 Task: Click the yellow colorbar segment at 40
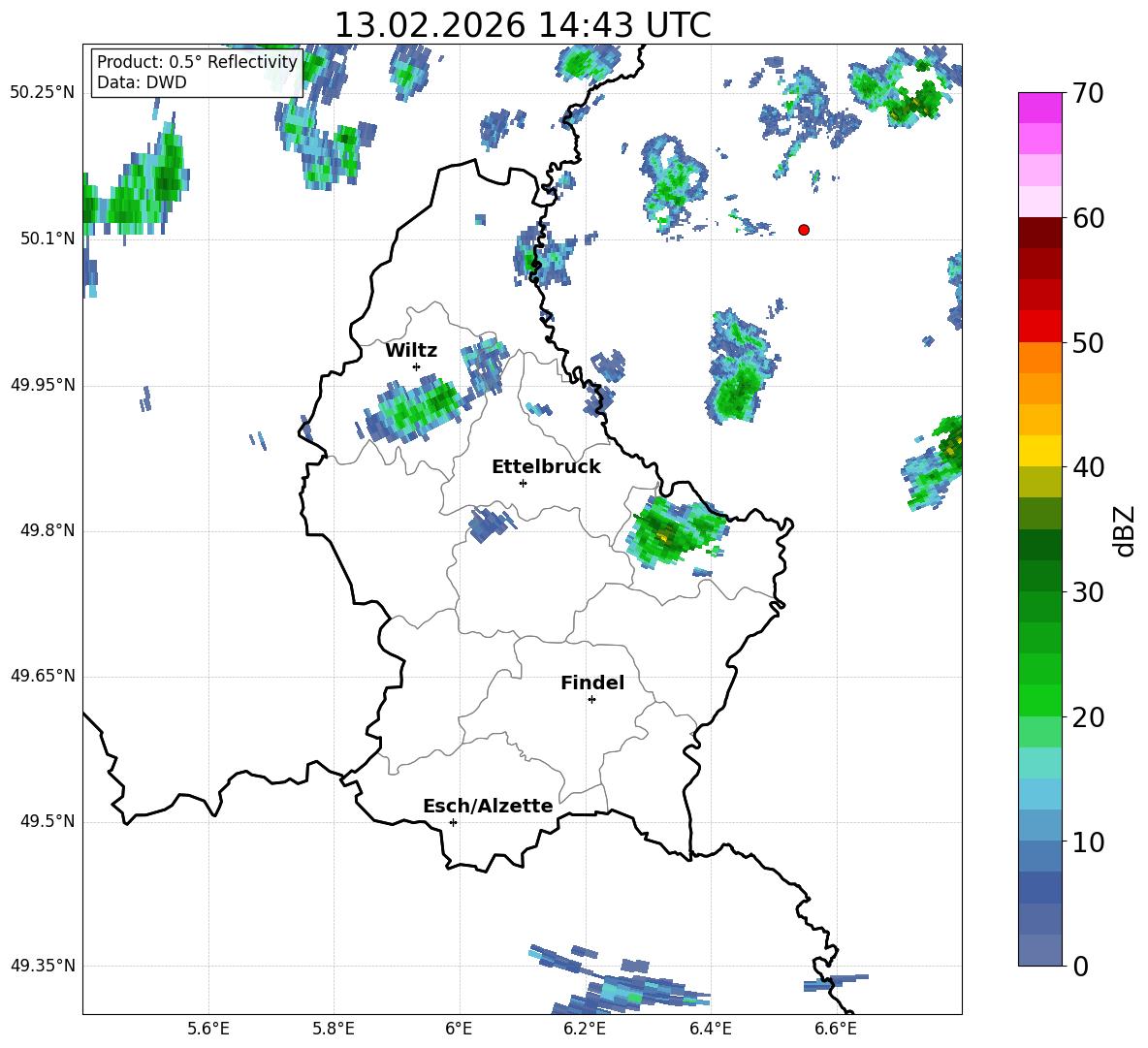pos(1039,452)
